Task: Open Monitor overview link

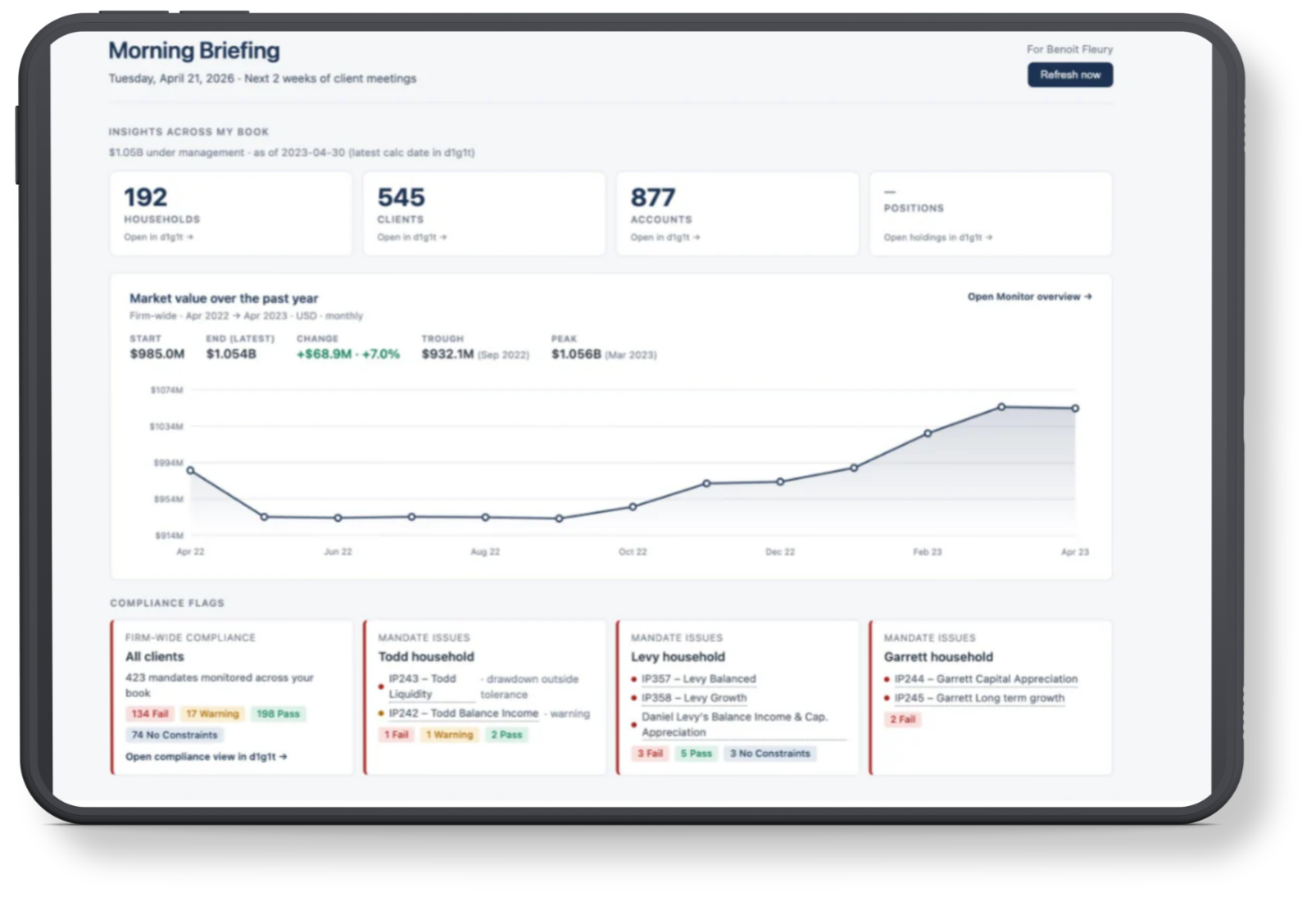Action: (x=1029, y=297)
